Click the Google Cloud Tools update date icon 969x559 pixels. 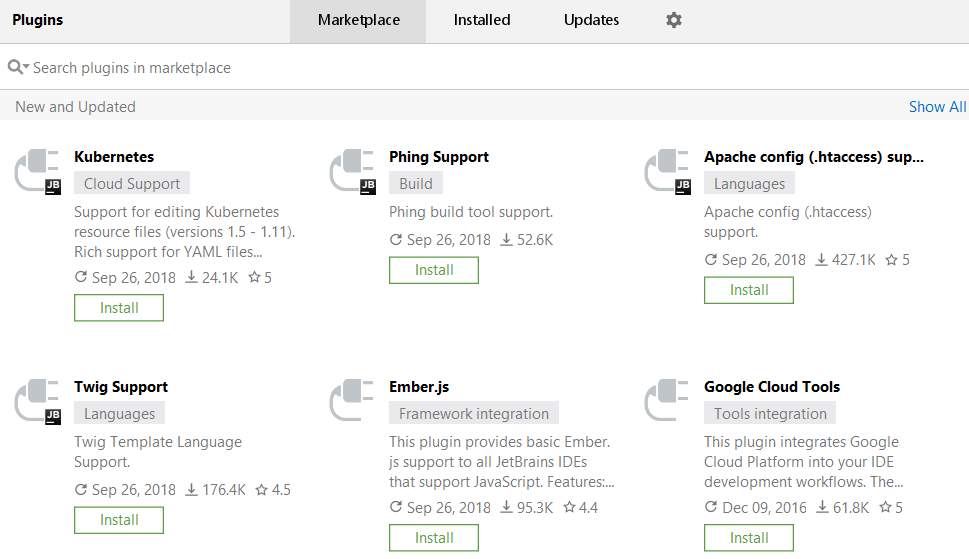711,507
